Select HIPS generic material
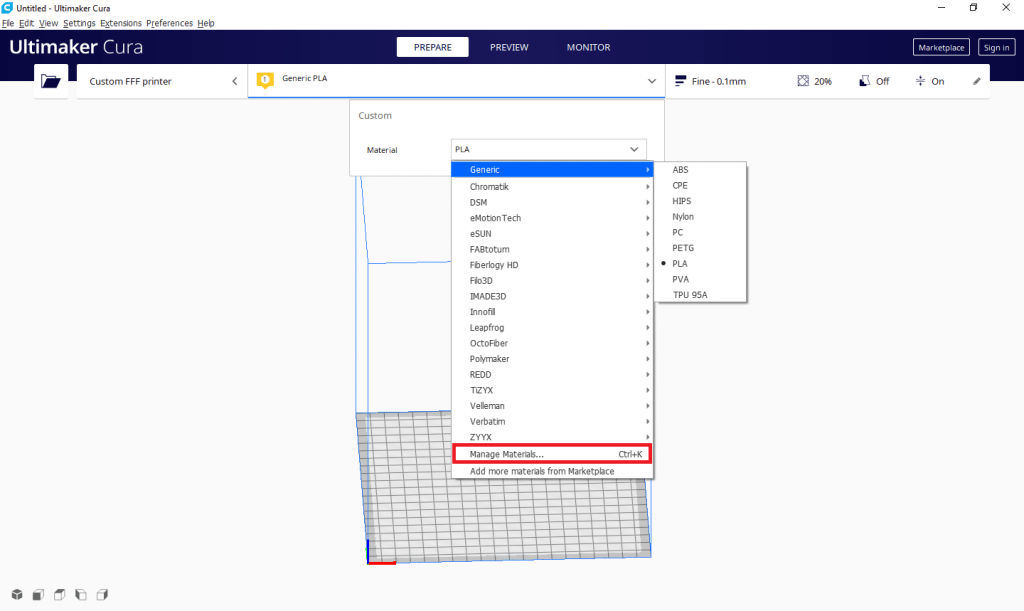Viewport: 1024px width, 611px height. click(x=701, y=201)
